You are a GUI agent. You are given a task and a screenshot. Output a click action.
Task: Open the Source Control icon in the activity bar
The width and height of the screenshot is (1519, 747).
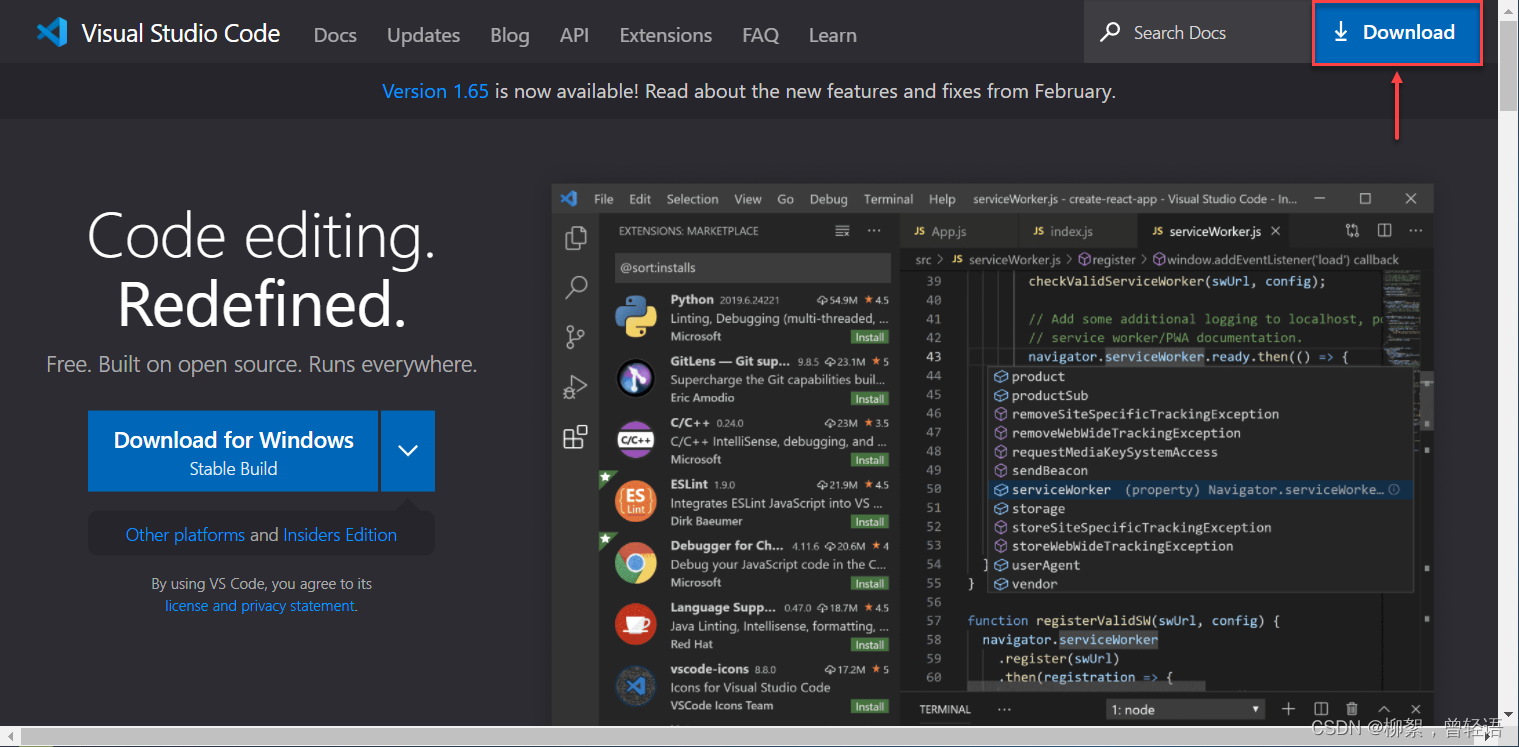(576, 336)
